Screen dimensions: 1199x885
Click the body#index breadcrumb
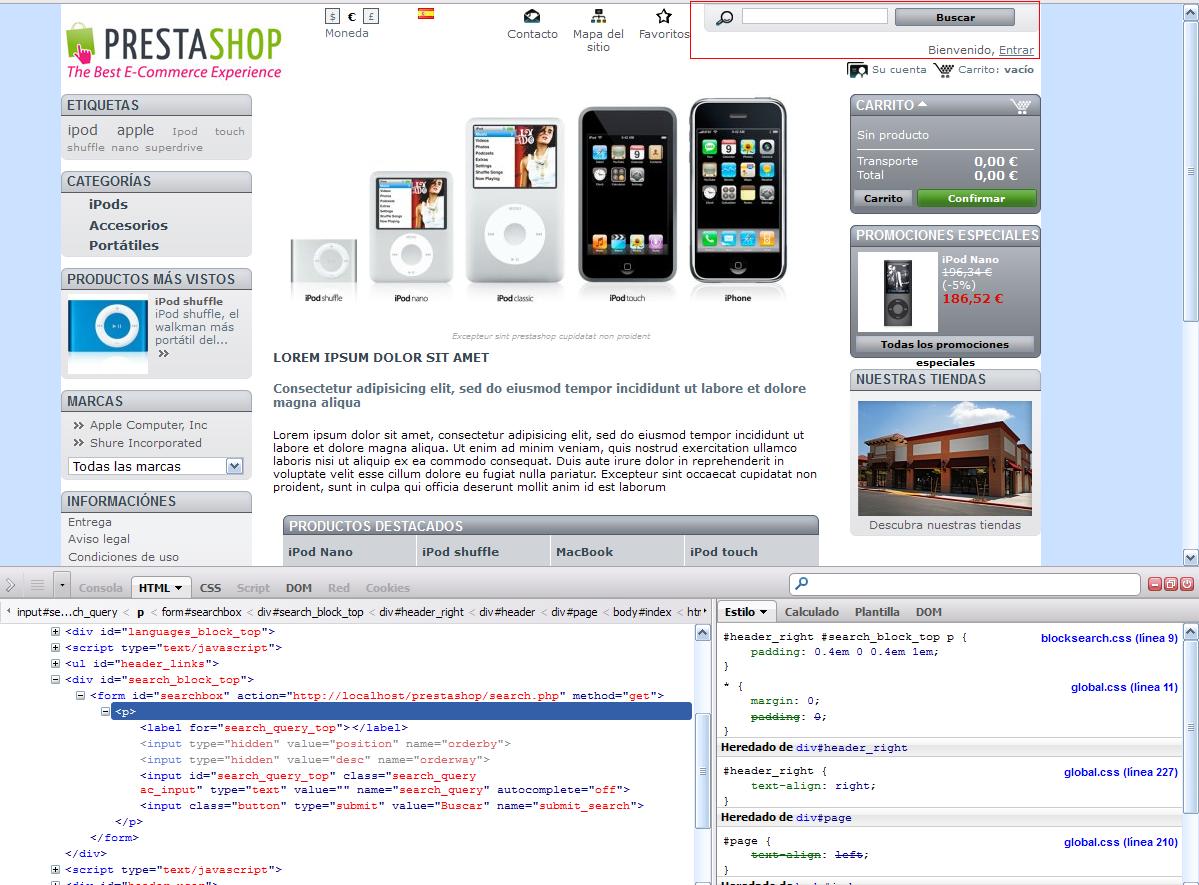point(642,612)
